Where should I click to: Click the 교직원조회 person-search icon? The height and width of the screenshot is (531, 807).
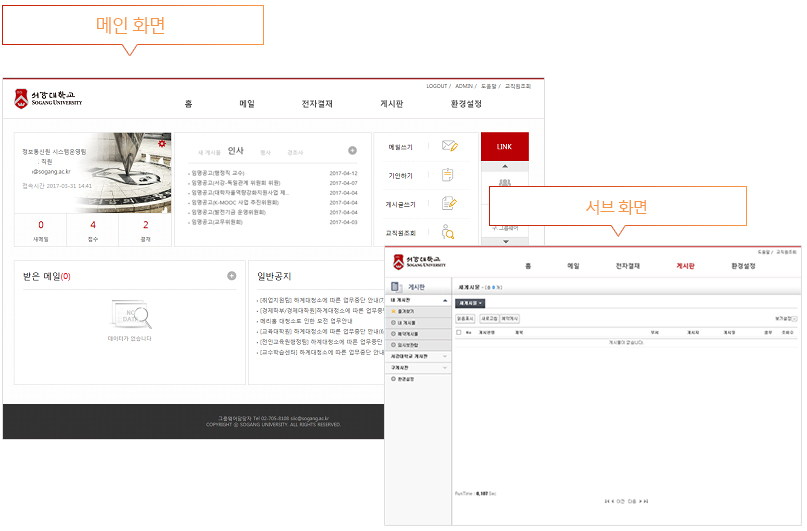tap(448, 232)
